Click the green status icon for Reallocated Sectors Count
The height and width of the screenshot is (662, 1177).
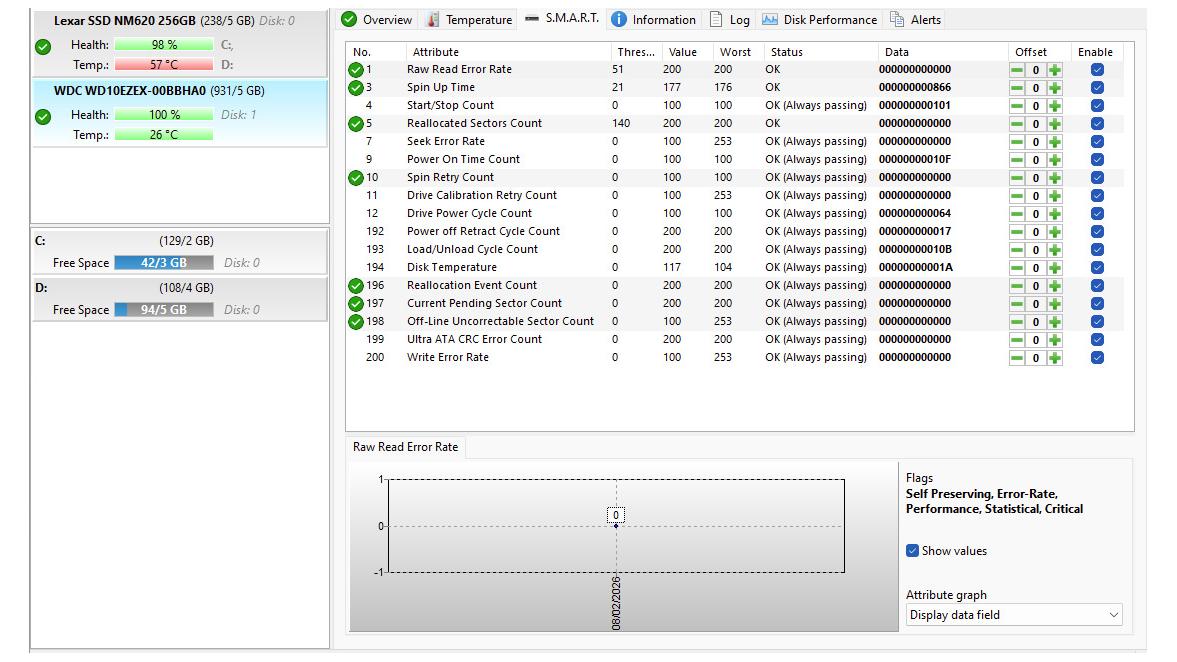pyautogui.click(x=356, y=124)
